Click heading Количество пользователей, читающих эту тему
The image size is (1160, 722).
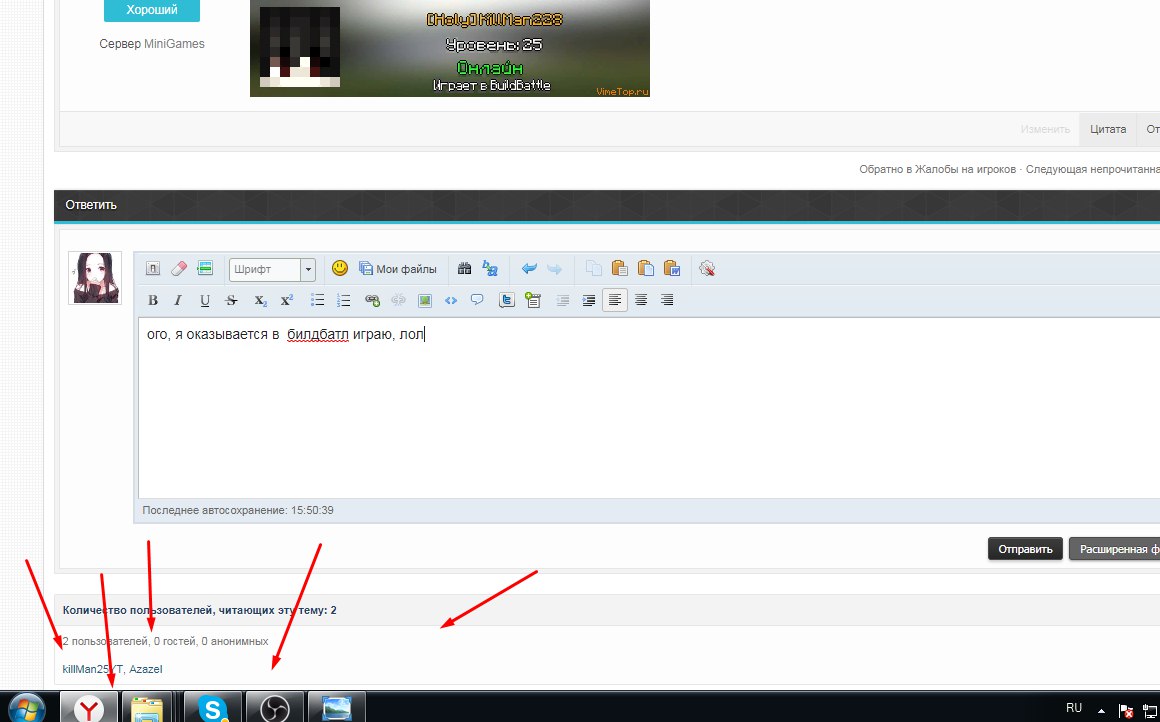coord(200,610)
